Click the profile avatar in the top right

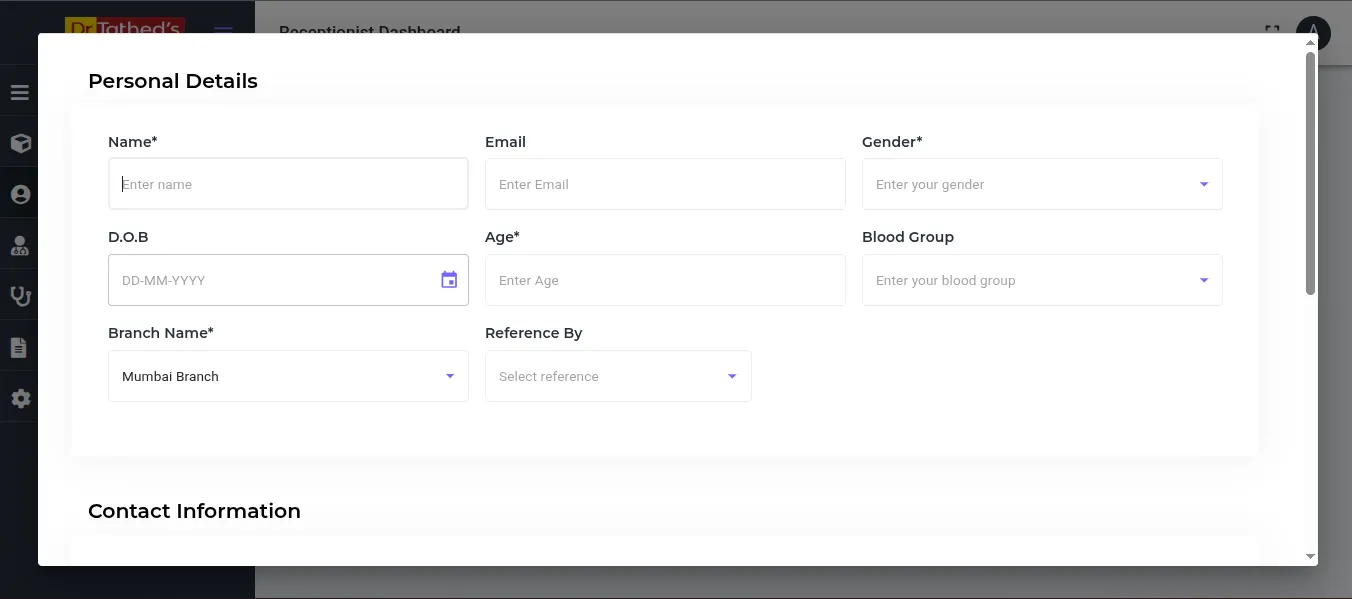(x=1313, y=33)
